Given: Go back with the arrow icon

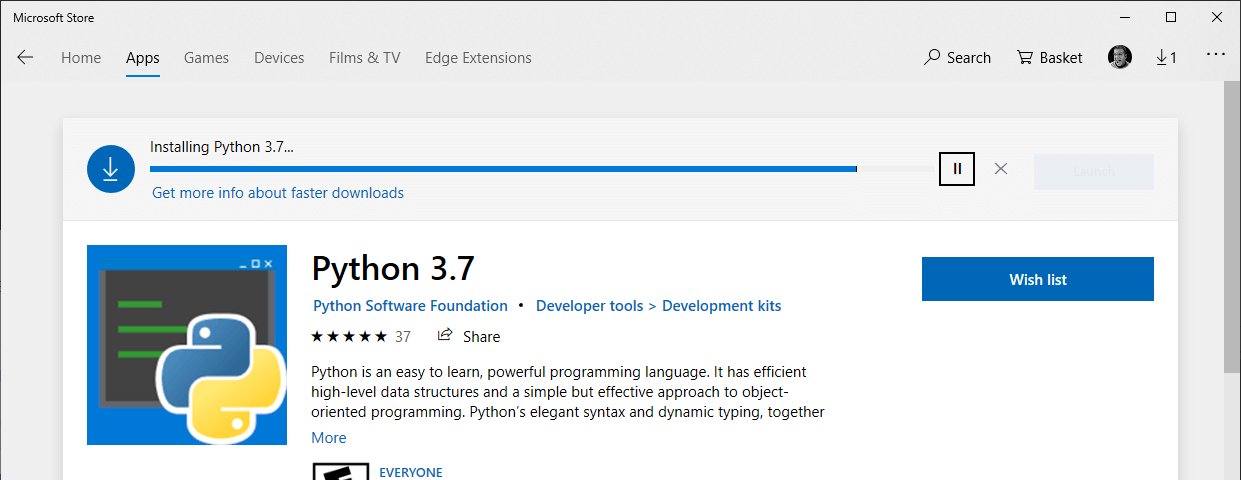Looking at the screenshot, I should [x=25, y=58].
